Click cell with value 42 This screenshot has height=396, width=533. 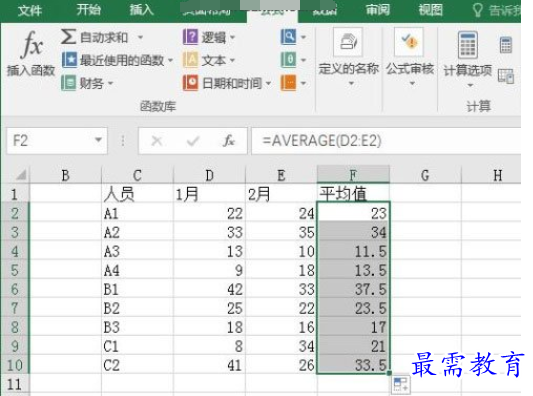(x=209, y=289)
